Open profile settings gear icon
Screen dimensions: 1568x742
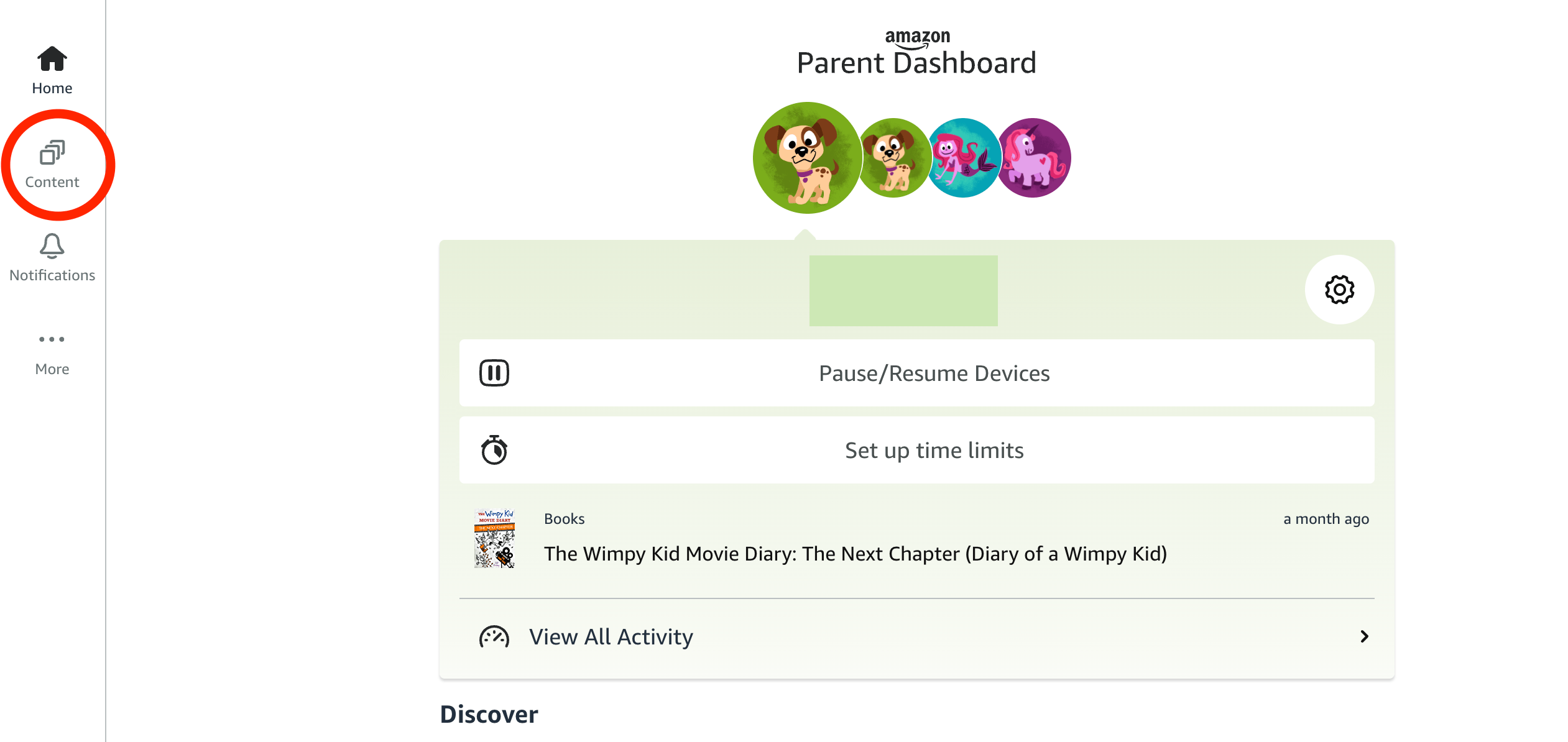tap(1339, 290)
